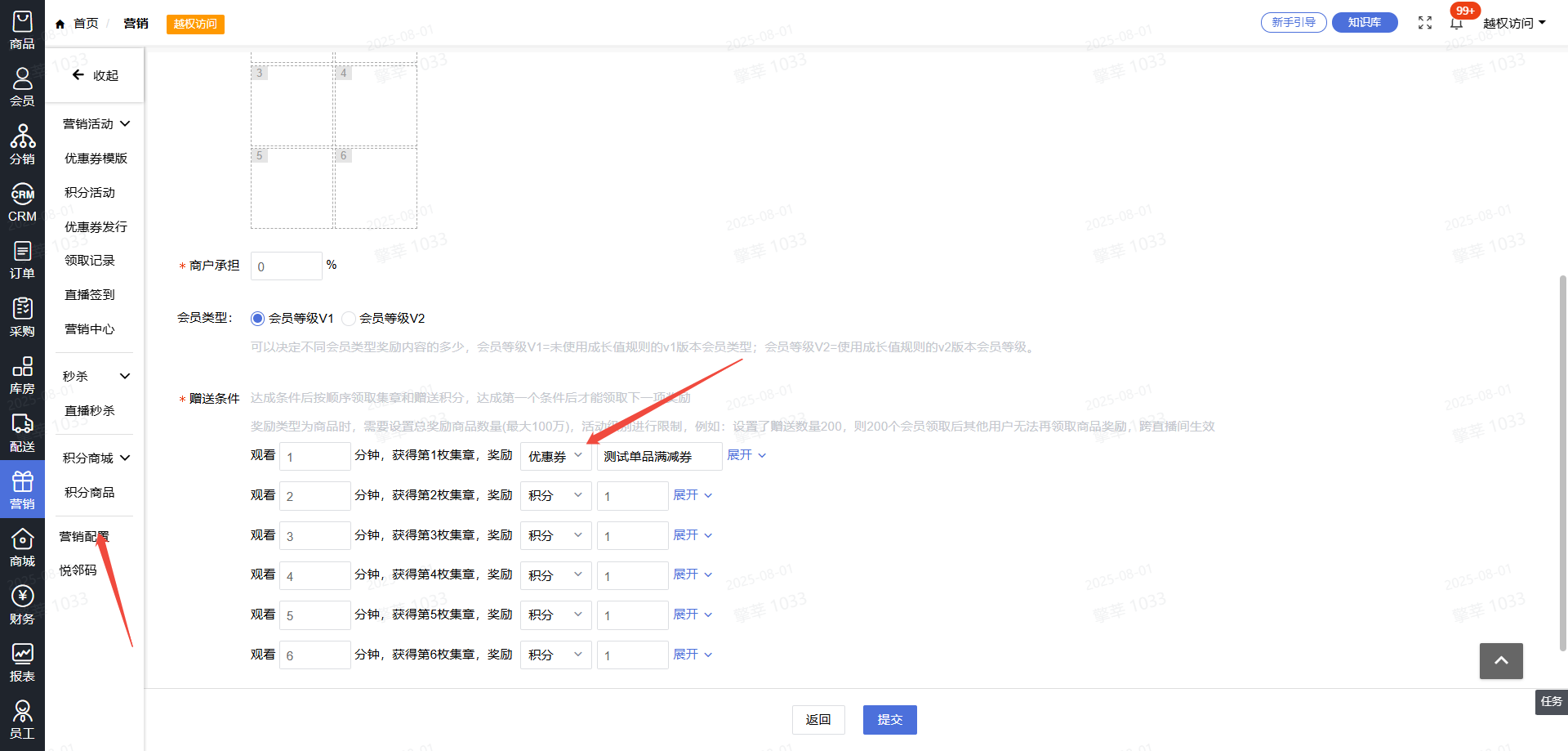Click the notification bell icon
Viewport: 1568px width, 751px height.
tap(1456, 23)
